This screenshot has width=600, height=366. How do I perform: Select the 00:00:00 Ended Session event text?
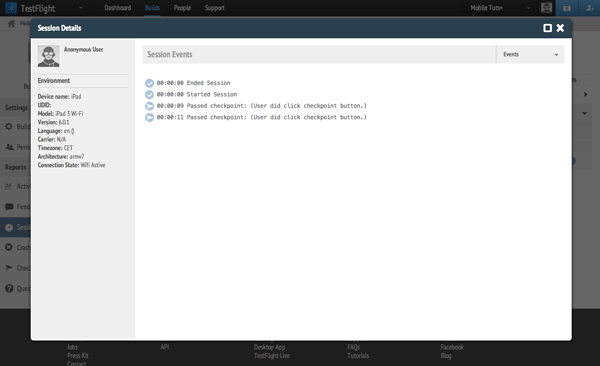coord(193,83)
